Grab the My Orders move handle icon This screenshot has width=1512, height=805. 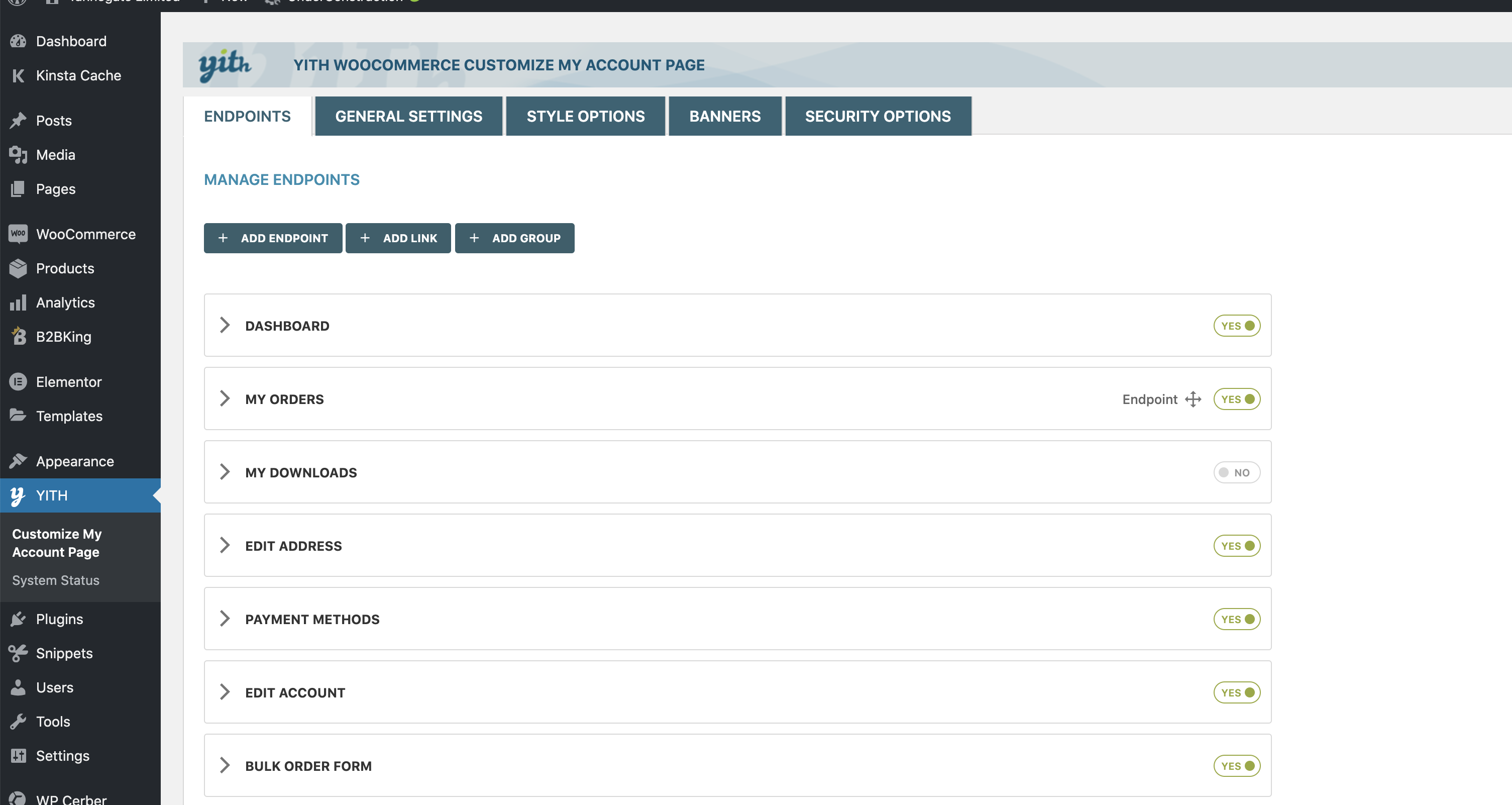[x=1193, y=399]
